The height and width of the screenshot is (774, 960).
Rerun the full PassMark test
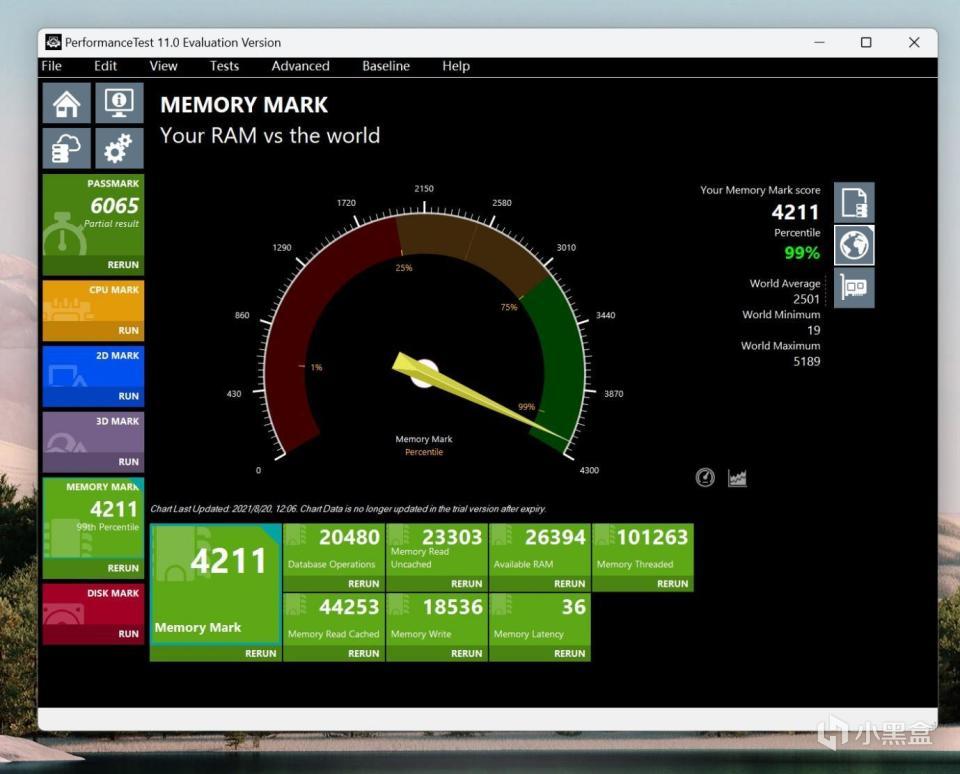[x=123, y=265]
